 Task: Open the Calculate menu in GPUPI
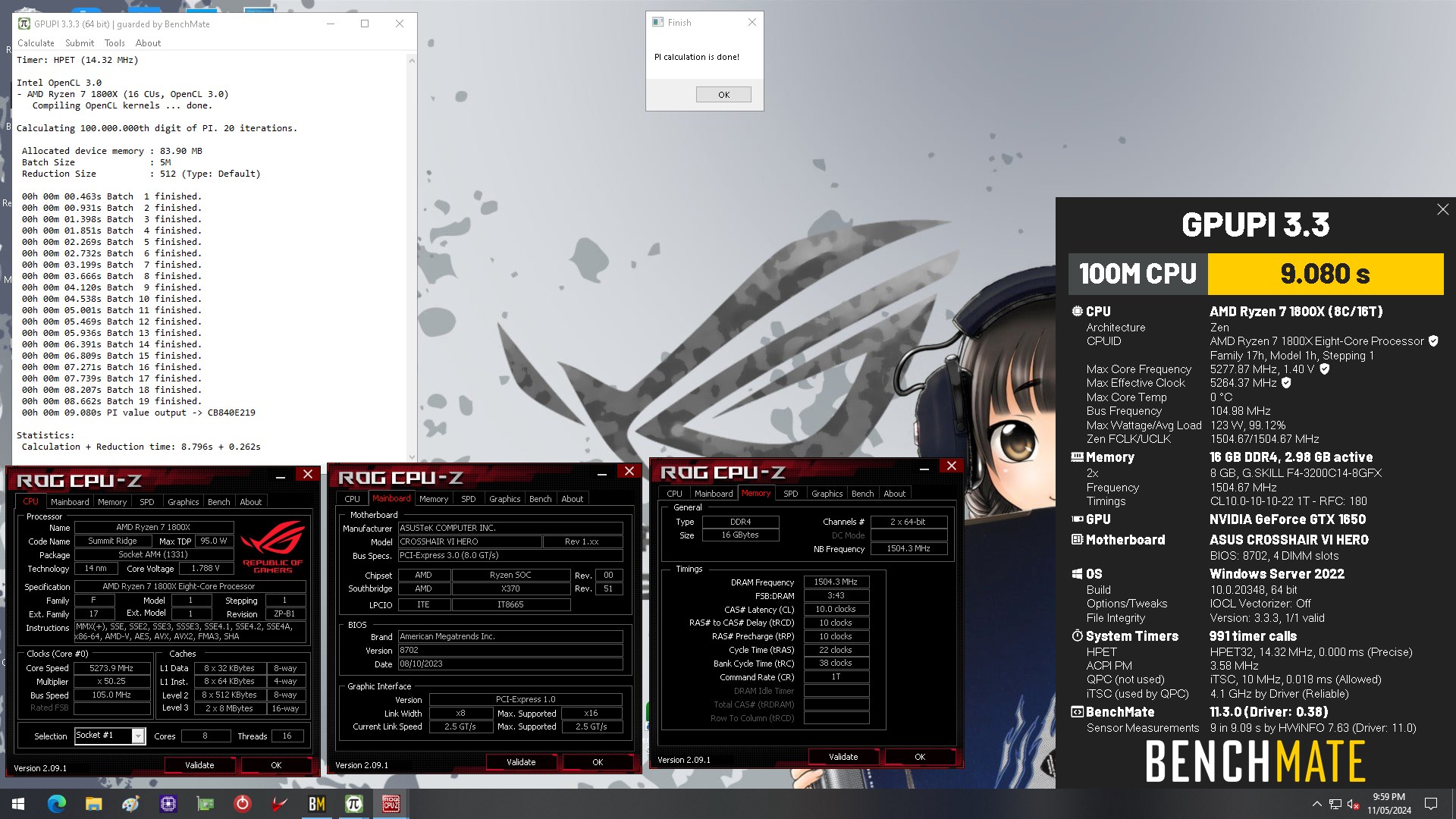36,43
